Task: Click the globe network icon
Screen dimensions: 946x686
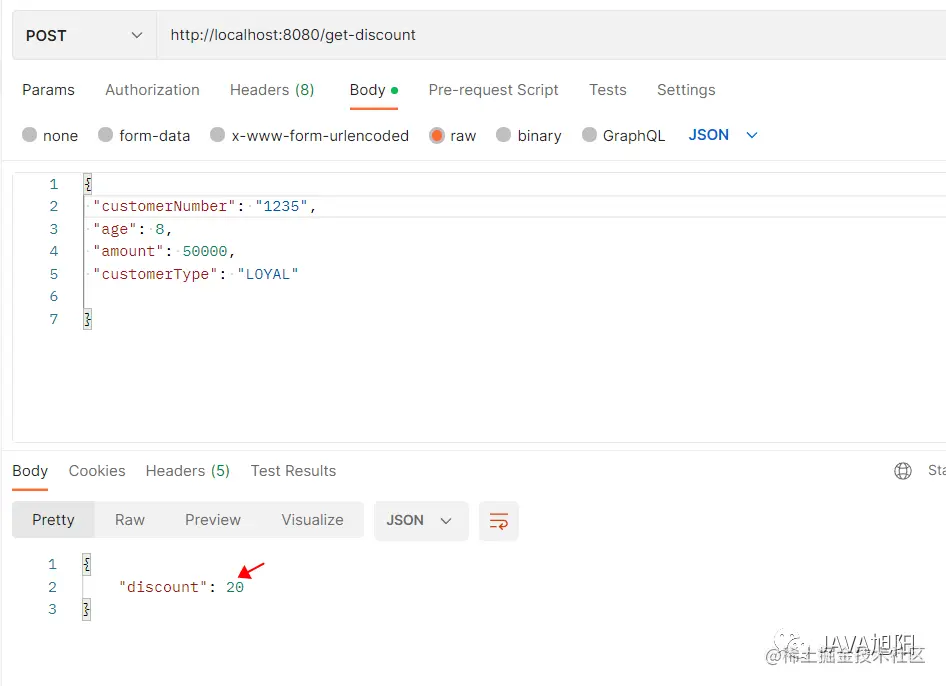Action: click(x=903, y=471)
